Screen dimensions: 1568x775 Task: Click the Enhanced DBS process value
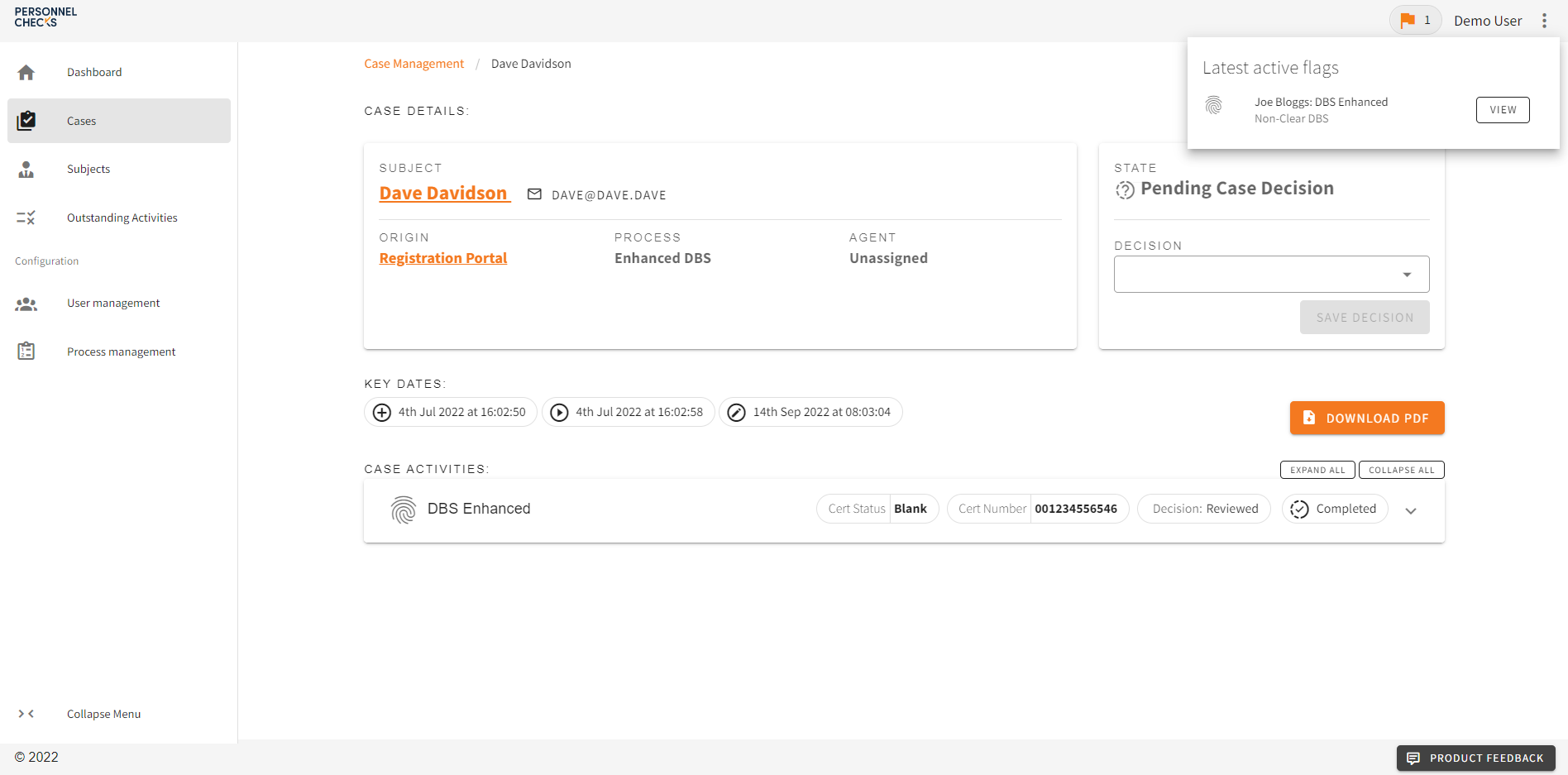[x=662, y=258]
